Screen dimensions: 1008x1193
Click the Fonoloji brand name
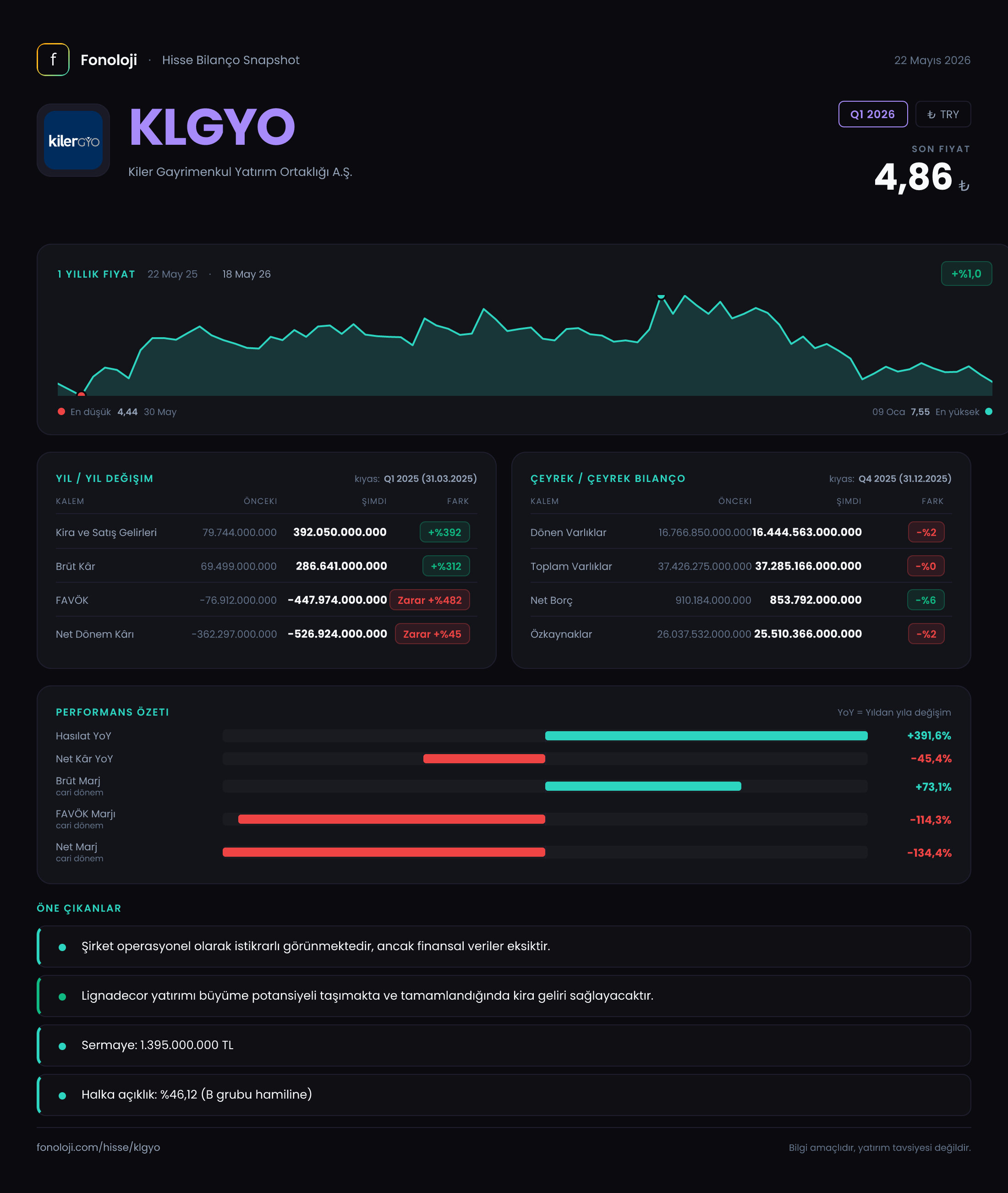coord(109,60)
